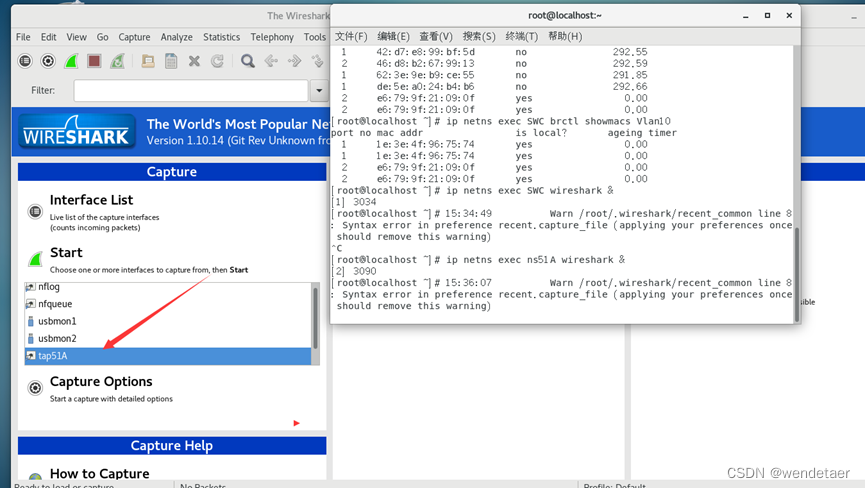
Task: Select the tap51A interface
Action: pyautogui.click(x=168, y=356)
